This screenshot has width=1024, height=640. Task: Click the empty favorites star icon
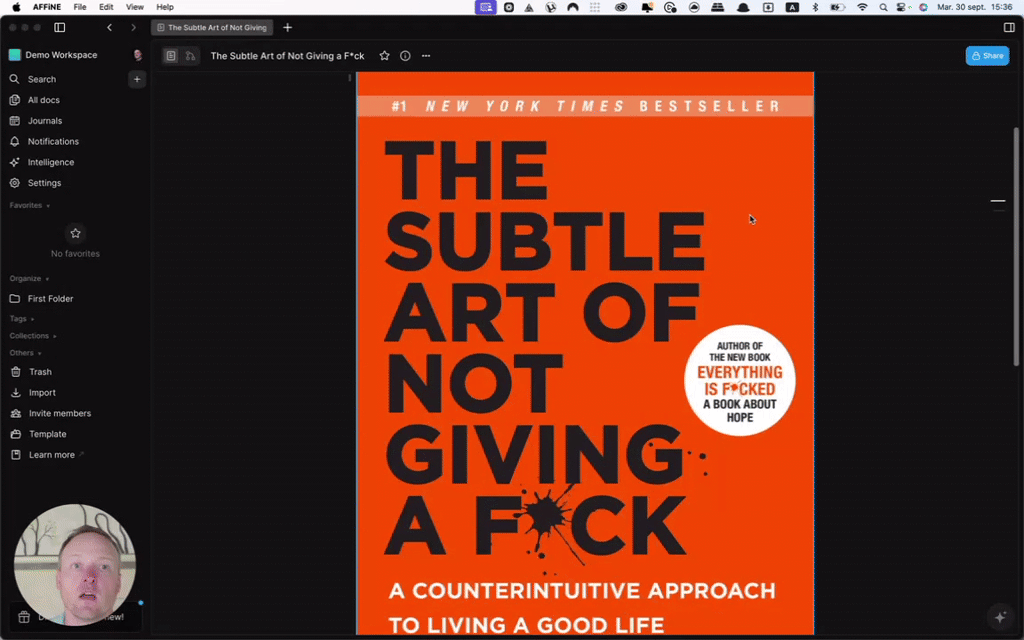point(75,233)
